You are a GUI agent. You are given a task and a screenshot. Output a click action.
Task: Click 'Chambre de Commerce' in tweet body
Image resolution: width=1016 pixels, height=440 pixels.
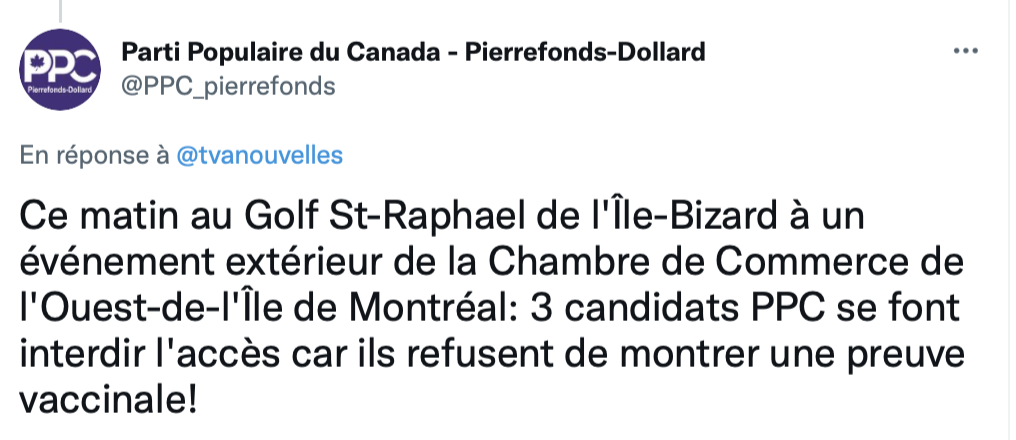[x=706, y=262]
